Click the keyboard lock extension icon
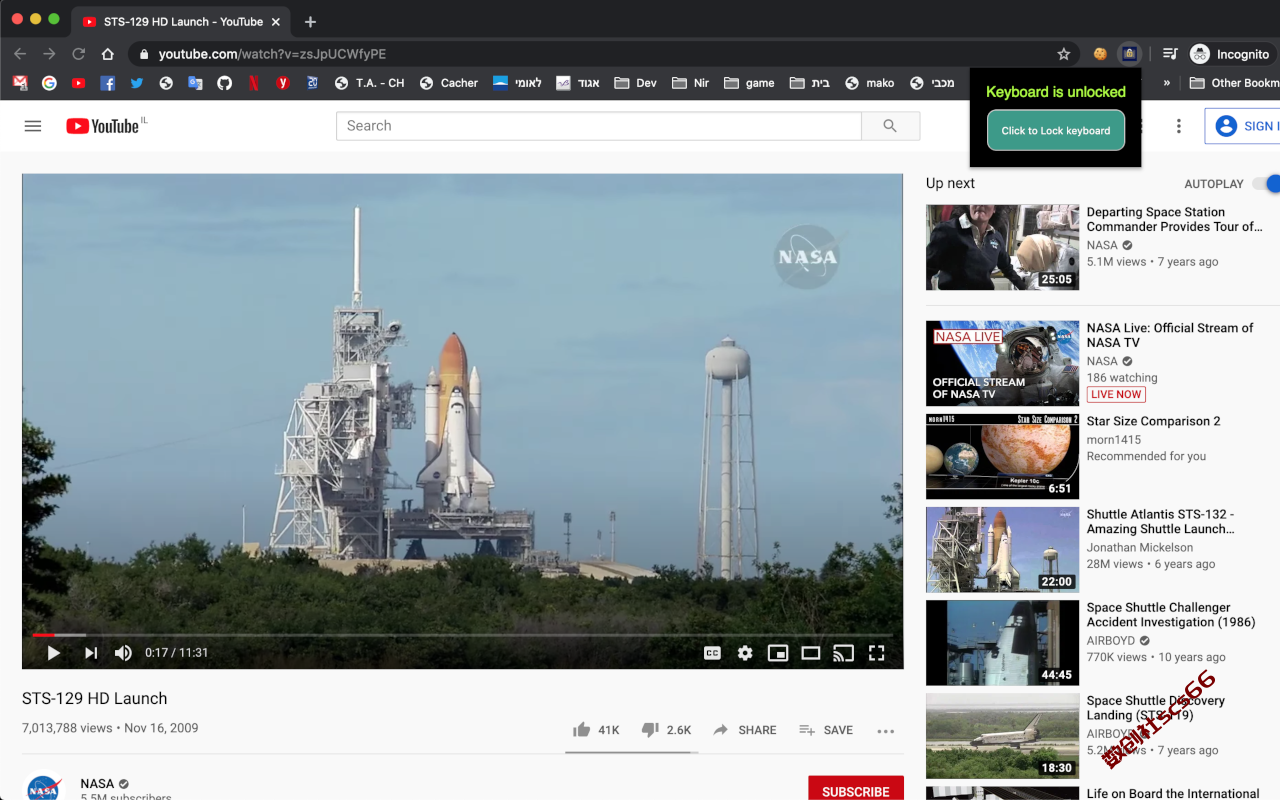This screenshot has height=800, width=1280. point(1129,54)
